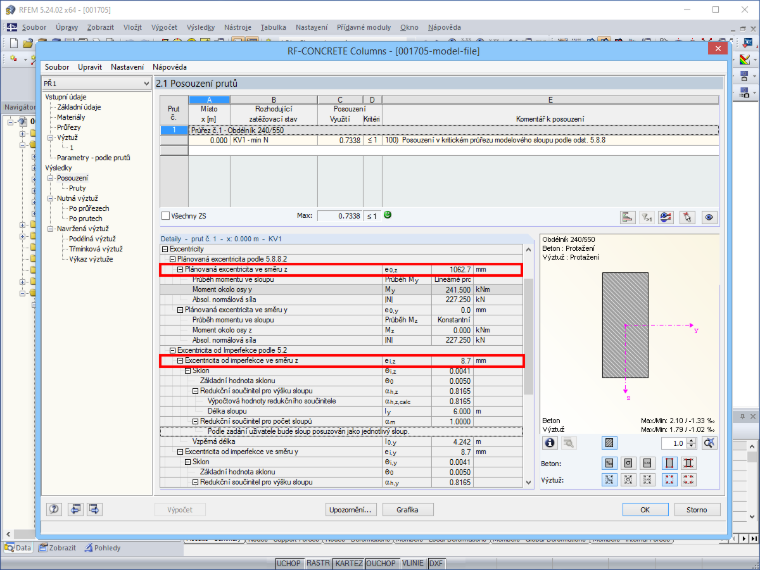Select first Beton strain display icon
The image size is (760, 570).
pos(609,463)
